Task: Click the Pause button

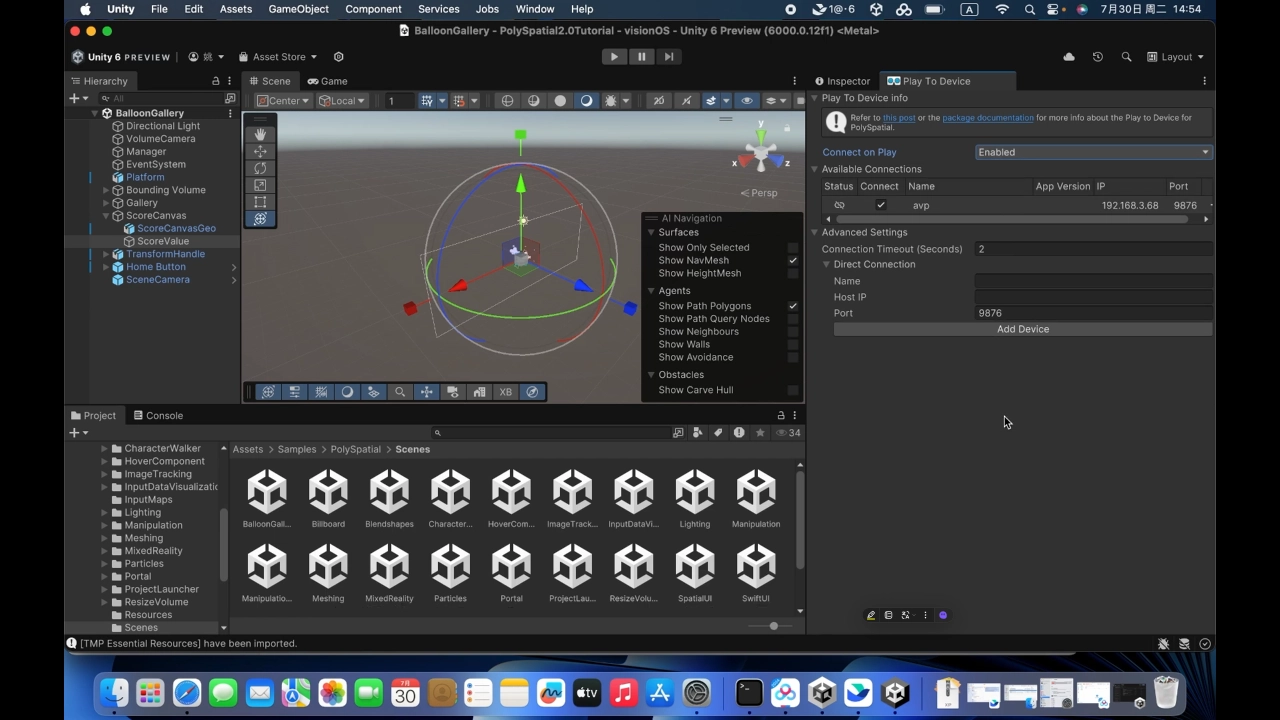Action: coord(642,57)
